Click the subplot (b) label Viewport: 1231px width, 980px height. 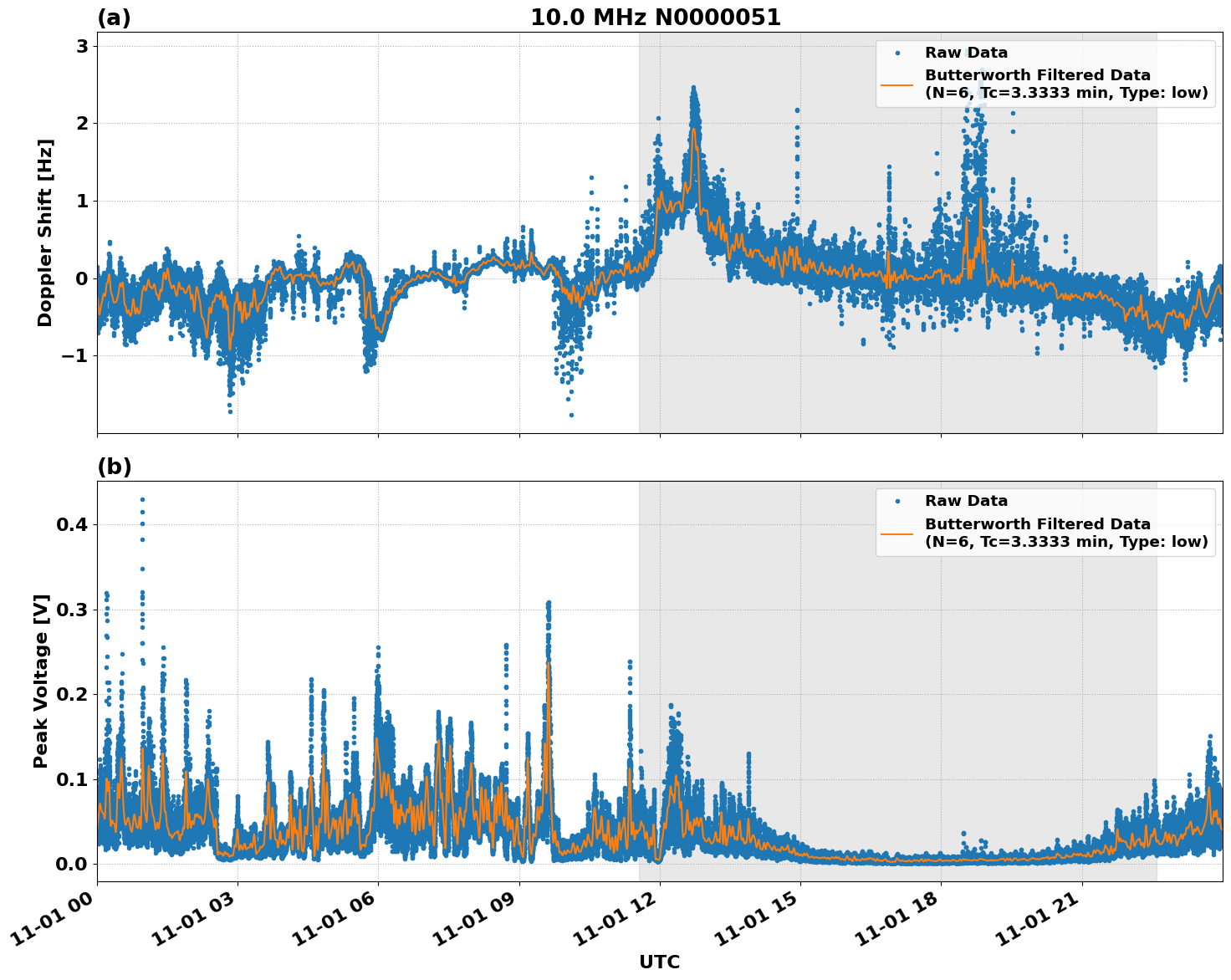(113, 465)
